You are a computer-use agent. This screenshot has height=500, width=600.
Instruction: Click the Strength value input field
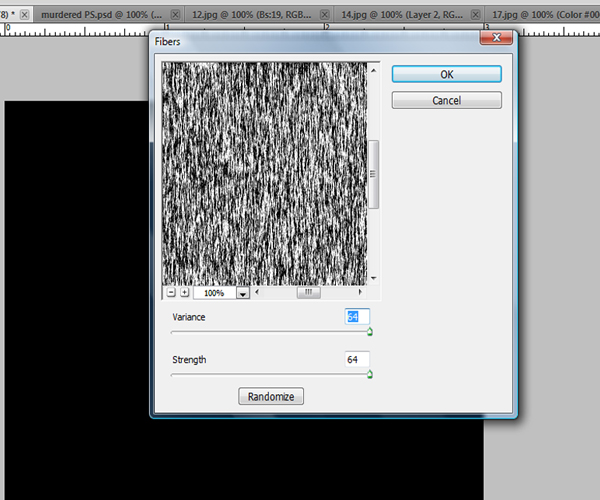(x=357, y=359)
